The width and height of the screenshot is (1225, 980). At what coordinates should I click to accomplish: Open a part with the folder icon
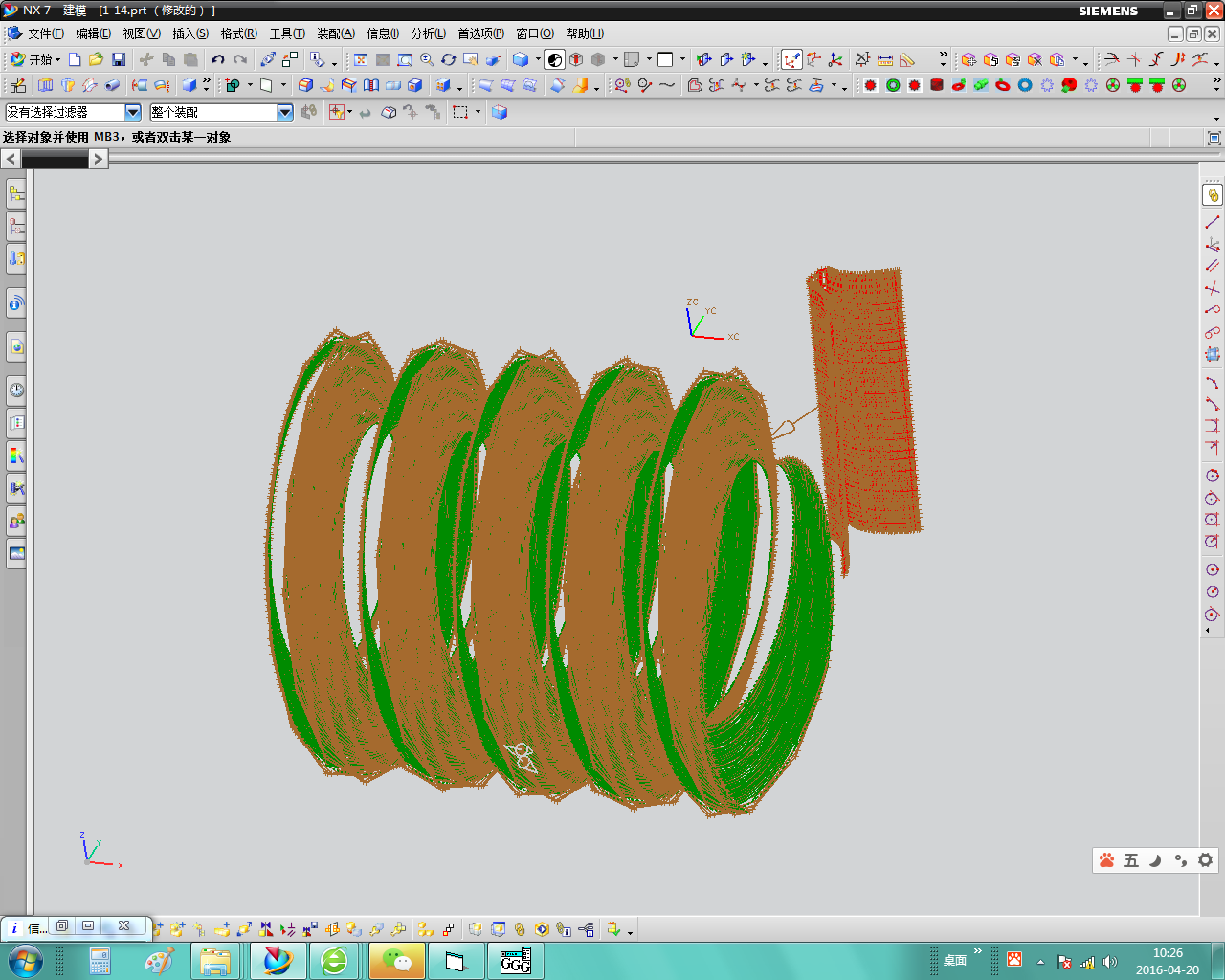tap(96, 59)
